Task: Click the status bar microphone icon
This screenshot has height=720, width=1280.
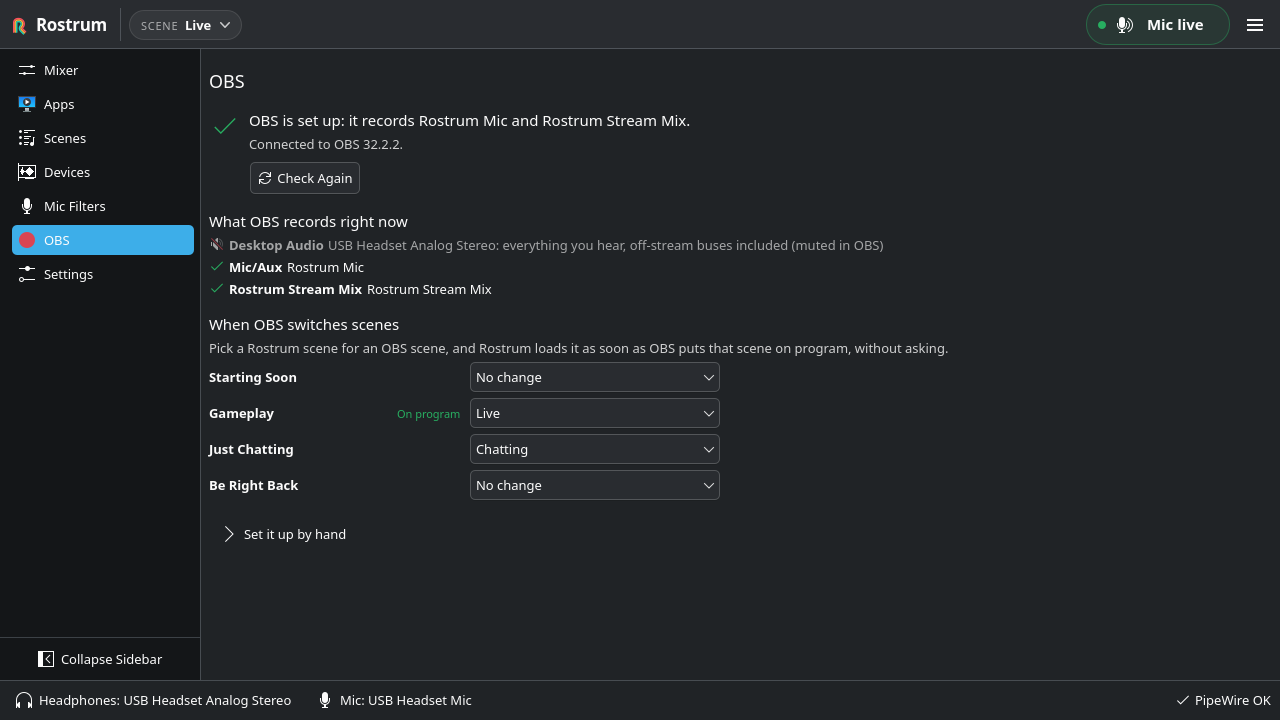Action: pyautogui.click(x=325, y=700)
